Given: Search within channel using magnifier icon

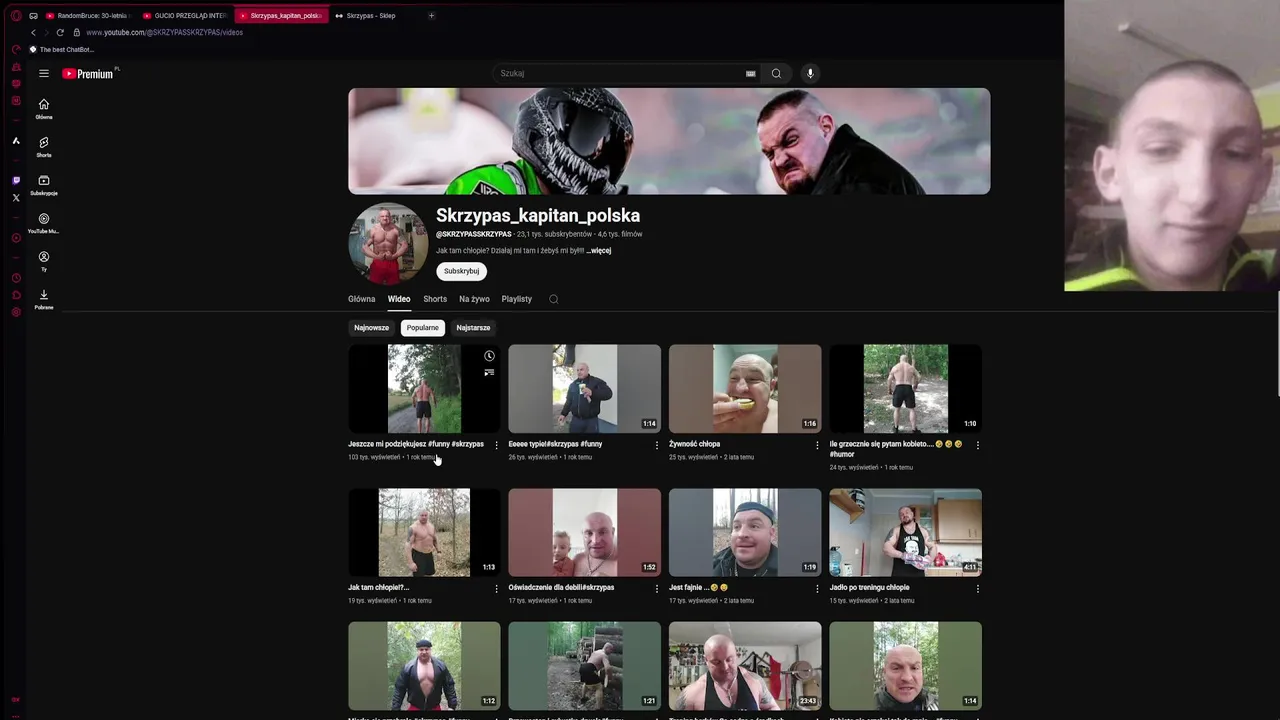Looking at the screenshot, I should (x=553, y=299).
